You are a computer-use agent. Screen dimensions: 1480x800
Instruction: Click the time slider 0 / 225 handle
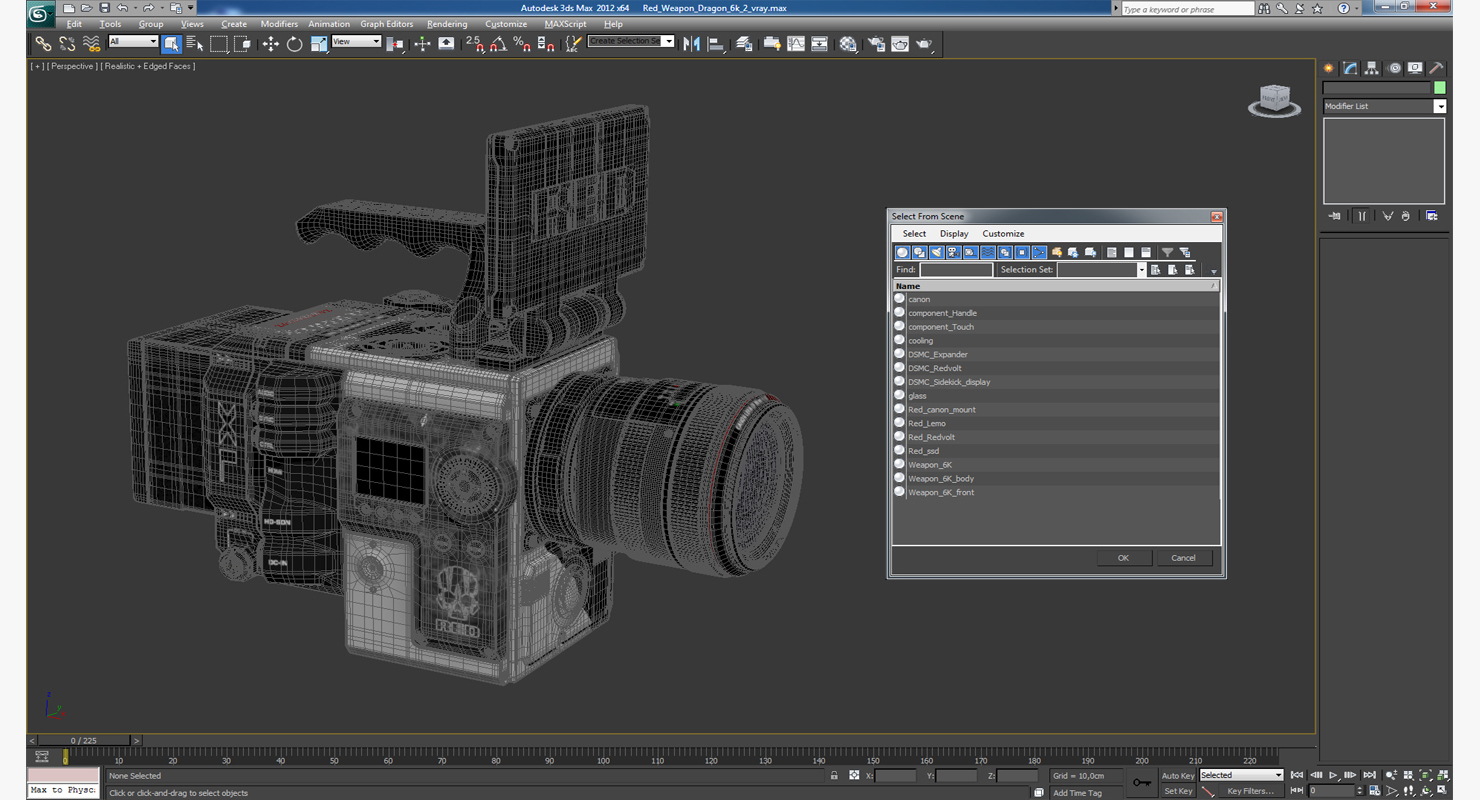[x=83, y=741]
